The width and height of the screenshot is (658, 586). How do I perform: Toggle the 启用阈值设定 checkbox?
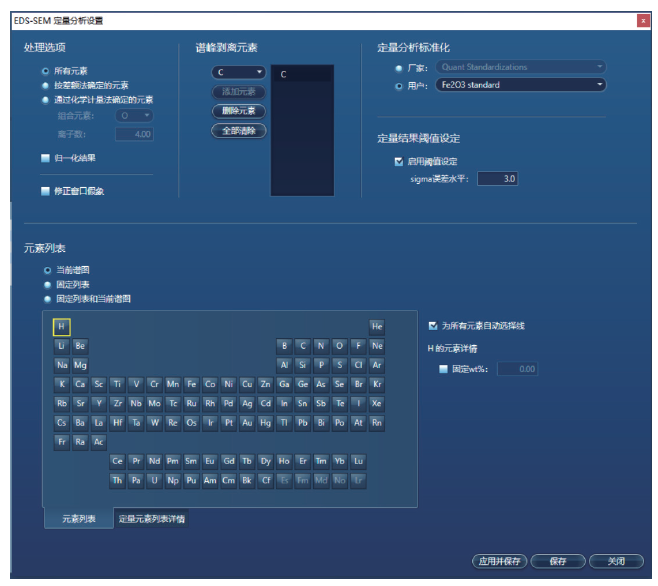[x=399, y=161]
